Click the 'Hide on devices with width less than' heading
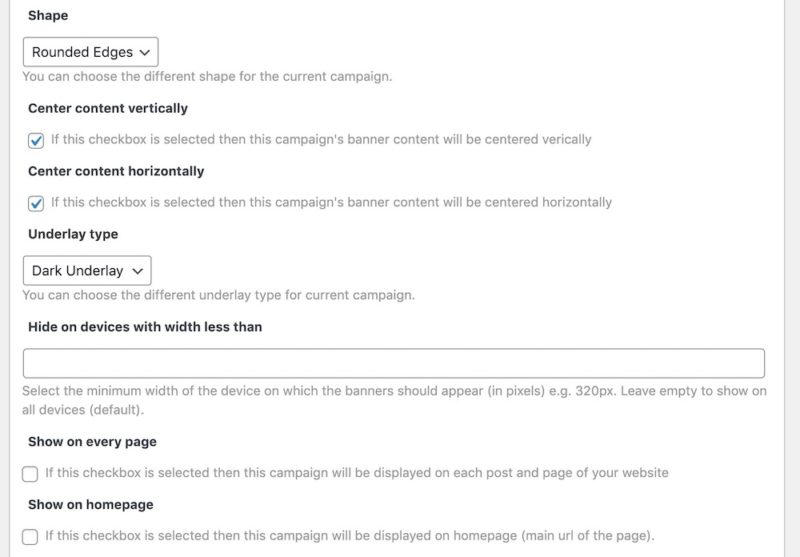 (145, 326)
